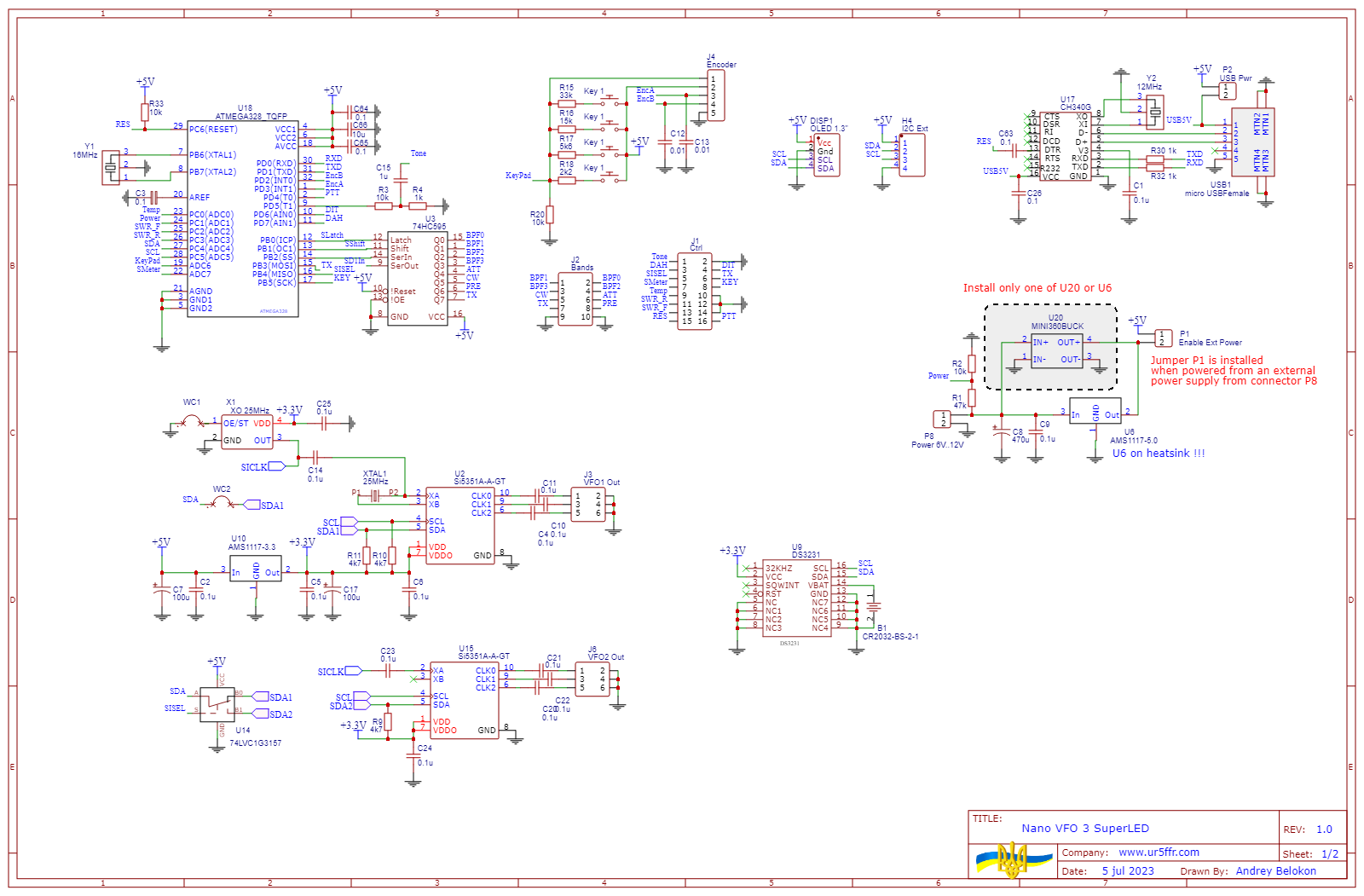Select the U14 74LVC1G3157 analog switch

click(217, 705)
